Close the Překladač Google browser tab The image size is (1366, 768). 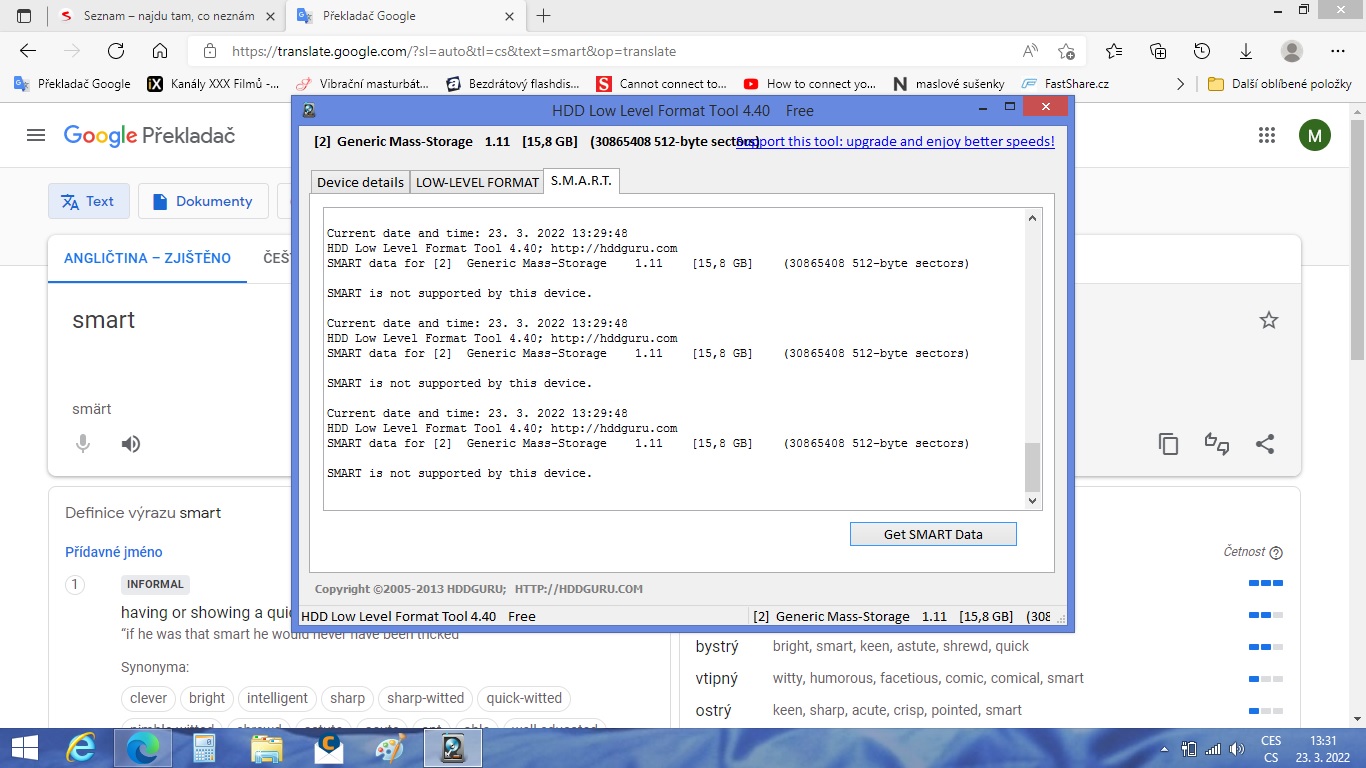click(x=509, y=16)
